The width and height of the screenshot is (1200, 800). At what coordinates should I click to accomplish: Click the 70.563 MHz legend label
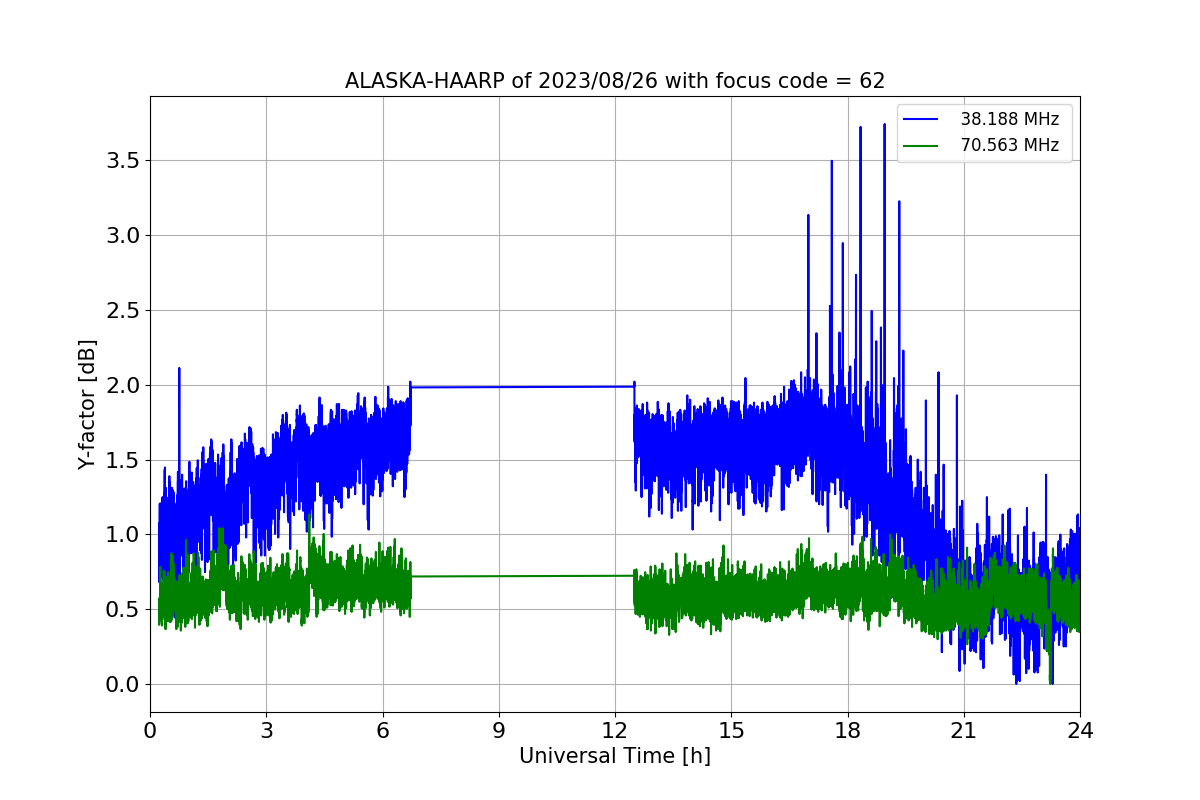coord(1009,145)
